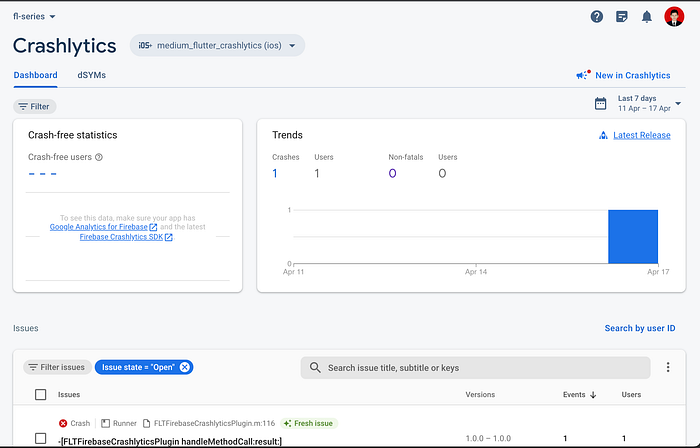Open the medium_flutter_crashlytics (ios) app selector
This screenshot has height=448, width=700.
217,46
